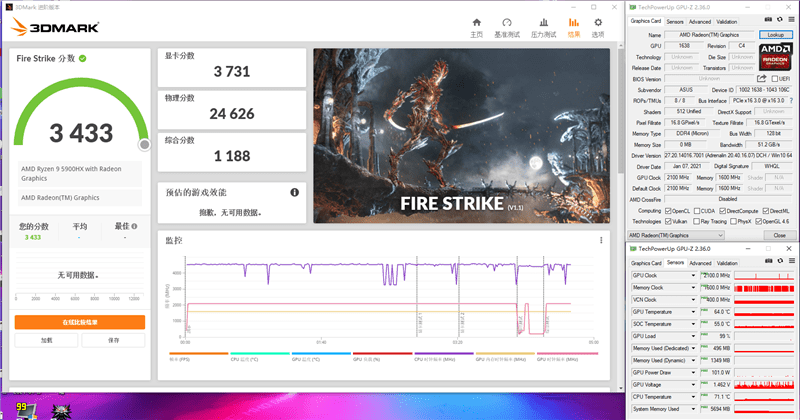Click the orange compare results online button

pyautogui.click(x=80, y=322)
